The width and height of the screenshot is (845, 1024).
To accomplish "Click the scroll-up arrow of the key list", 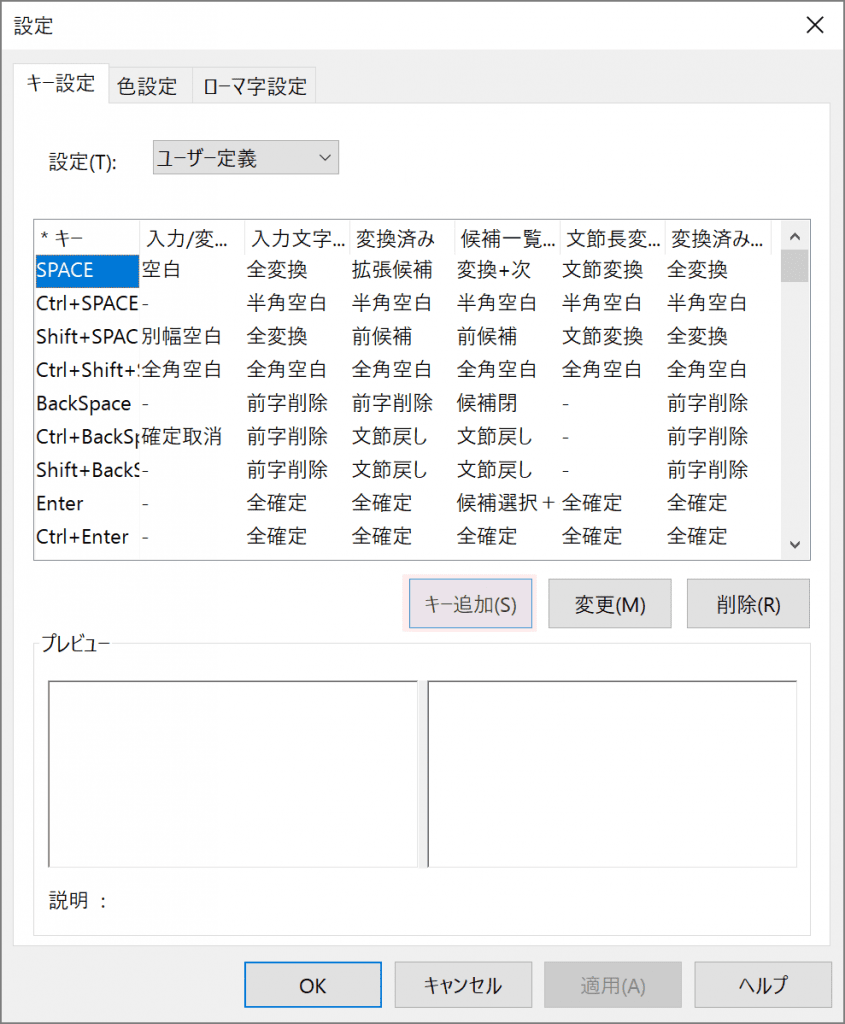I will point(795,237).
